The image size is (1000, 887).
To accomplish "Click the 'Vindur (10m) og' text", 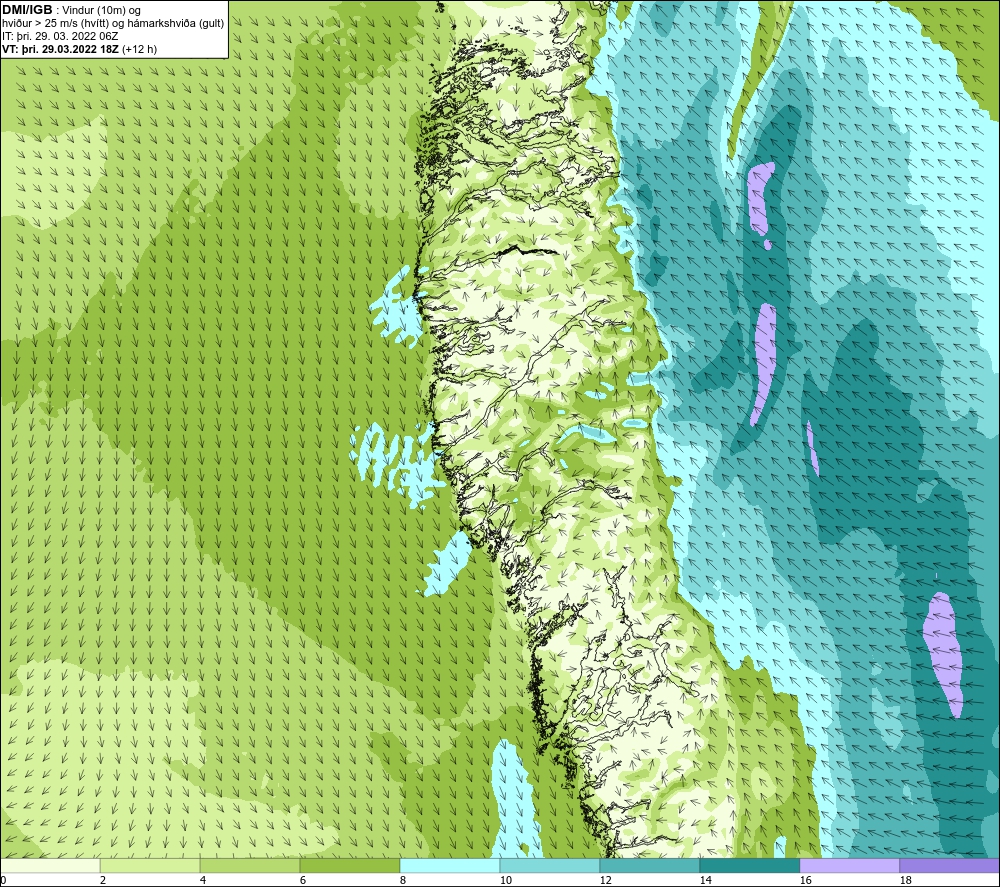I will click(x=101, y=11).
